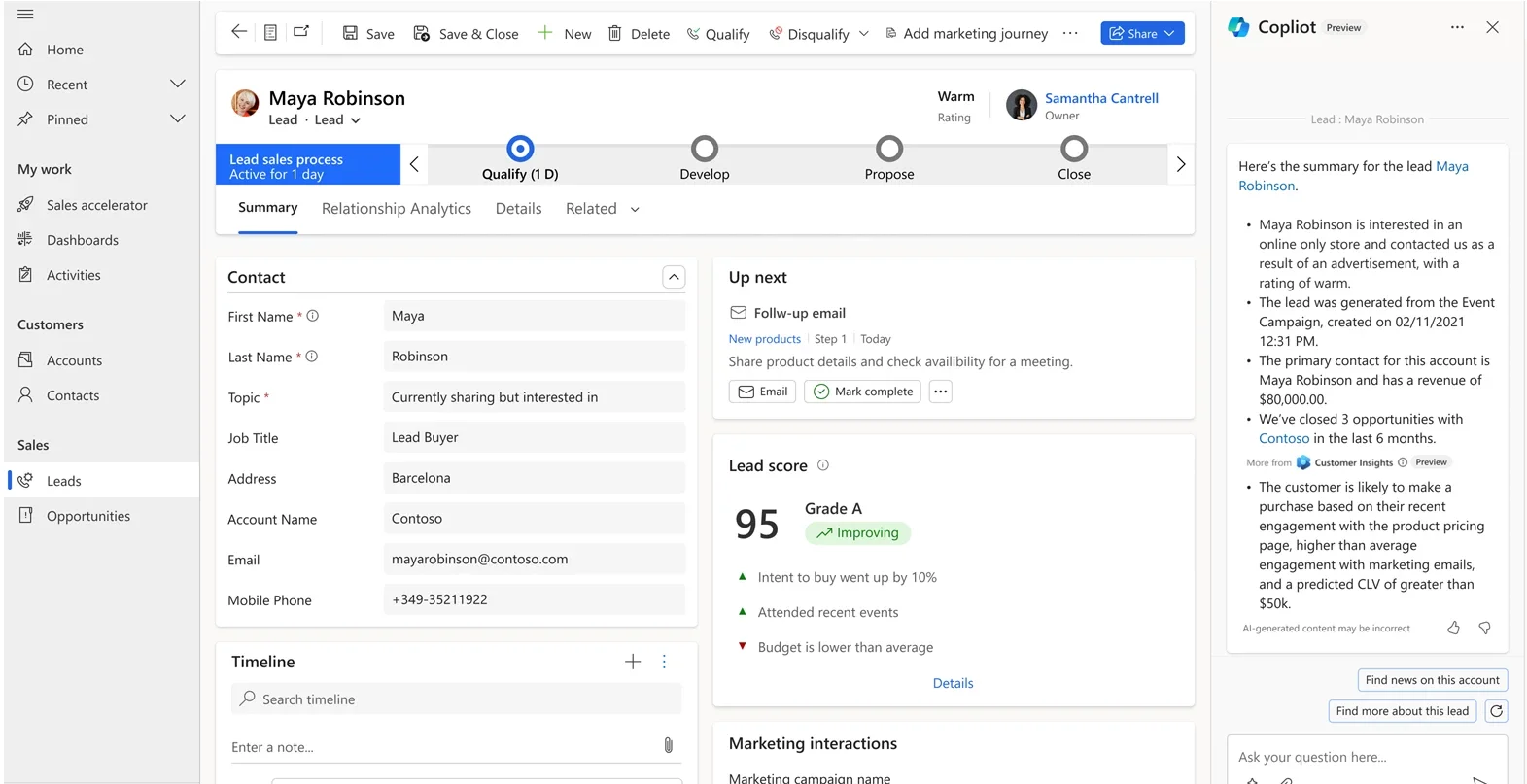Image resolution: width=1527 pixels, height=784 pixels.
Task: Collapse the Contact section
Action: click(x=674, y=277)
